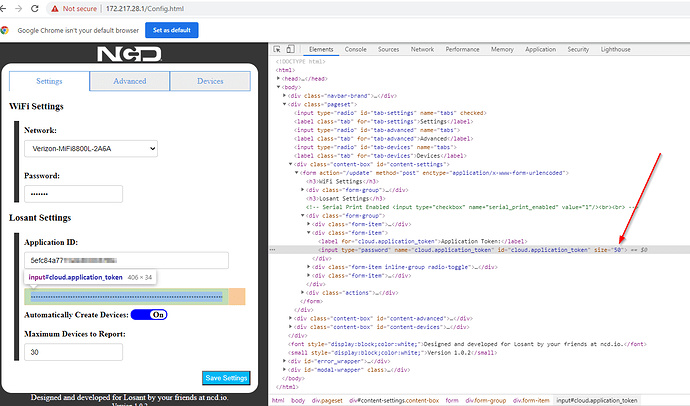Open the Network DevTools tab
The width and height of the screenshot is (690, 406).
[422, 49]
